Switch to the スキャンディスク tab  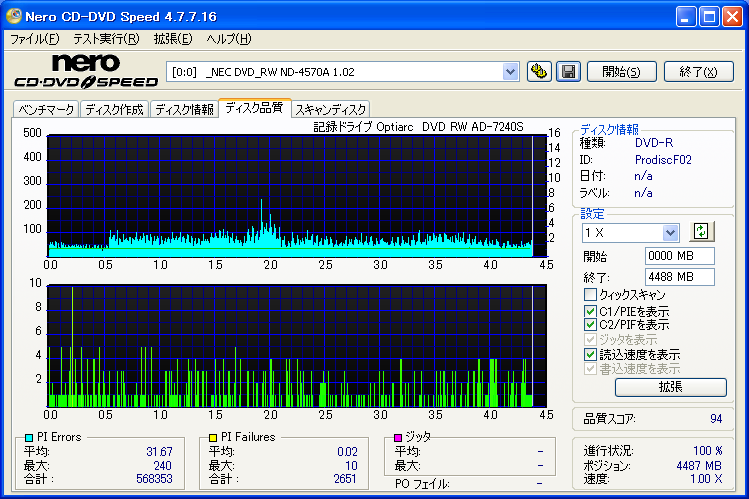(x=331, y=109)
